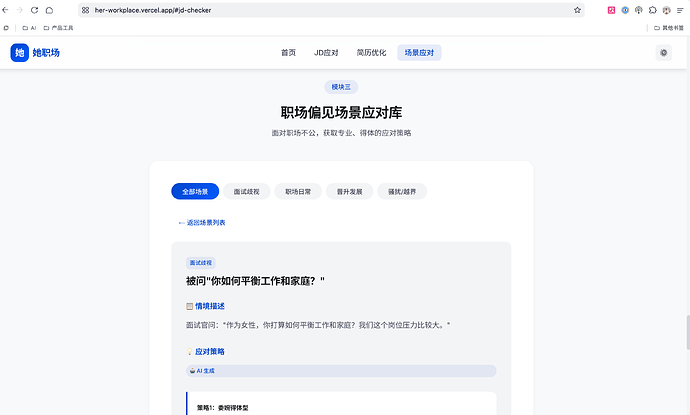Click the 面试歧视 tag on the card
This screenshot has width=690, height=415.
click(201, 263)
